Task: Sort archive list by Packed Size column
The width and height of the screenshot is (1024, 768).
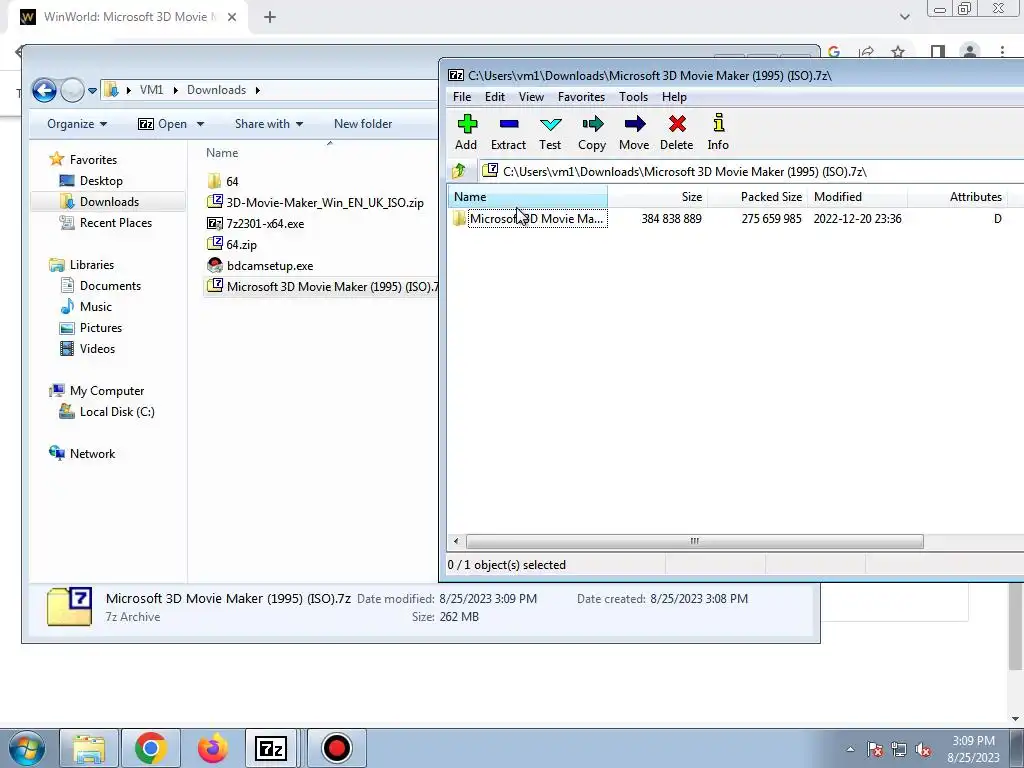Action: pyautogui.click(x=758, y=197)
